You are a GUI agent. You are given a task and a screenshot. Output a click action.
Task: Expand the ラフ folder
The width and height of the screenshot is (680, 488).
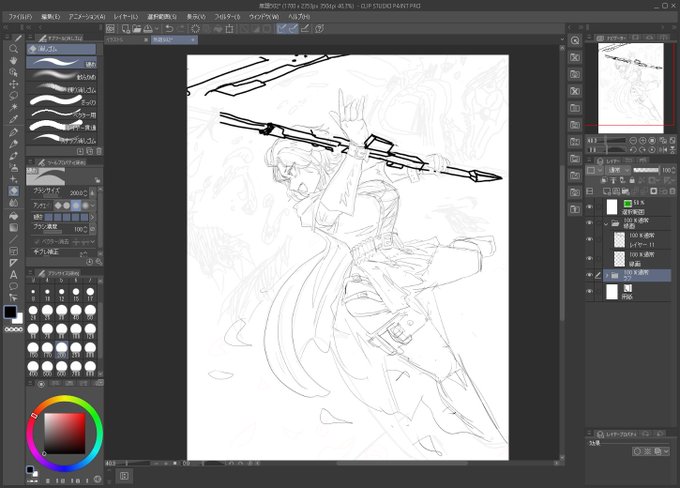point(607,275)
